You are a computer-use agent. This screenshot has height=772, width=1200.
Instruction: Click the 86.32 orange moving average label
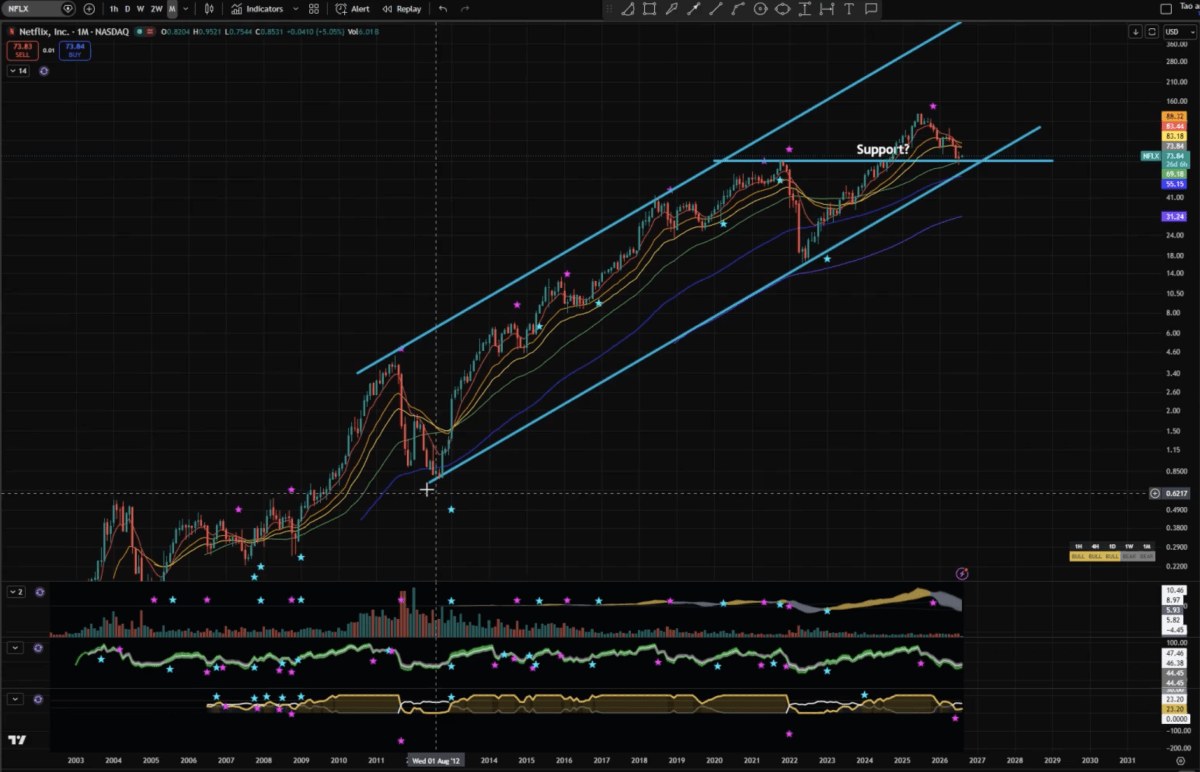tap(1175, 116)
